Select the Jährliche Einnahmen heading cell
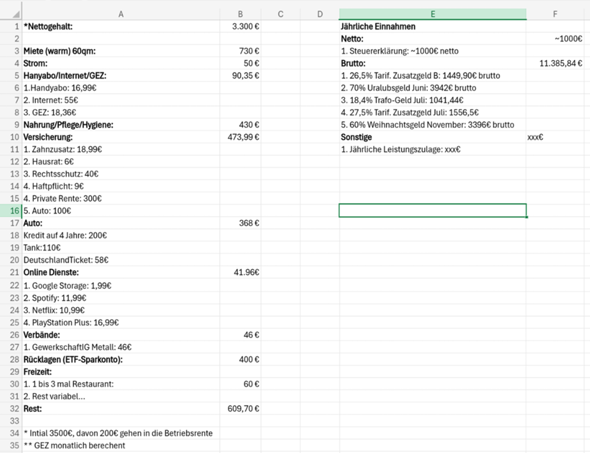Screen dimensions: 590x453 pyautogui.click(x=433, y=26)
